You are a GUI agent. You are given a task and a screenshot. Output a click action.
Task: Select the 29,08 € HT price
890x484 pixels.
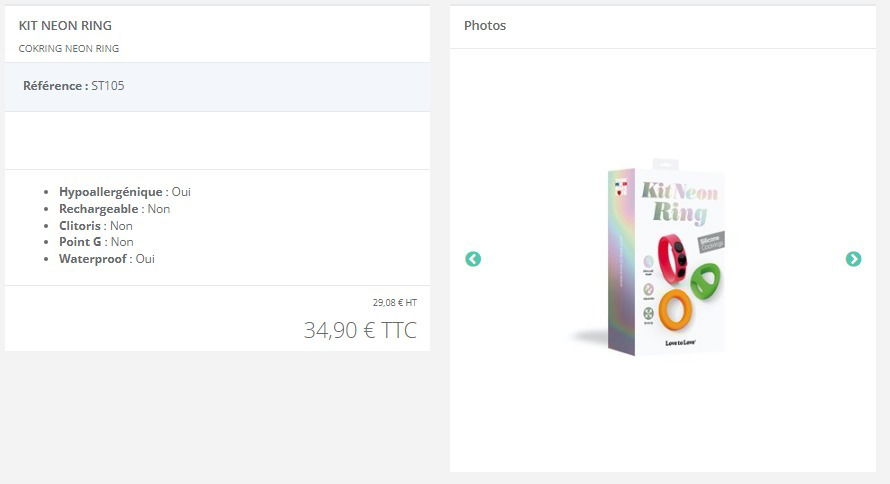click(394, 302)
